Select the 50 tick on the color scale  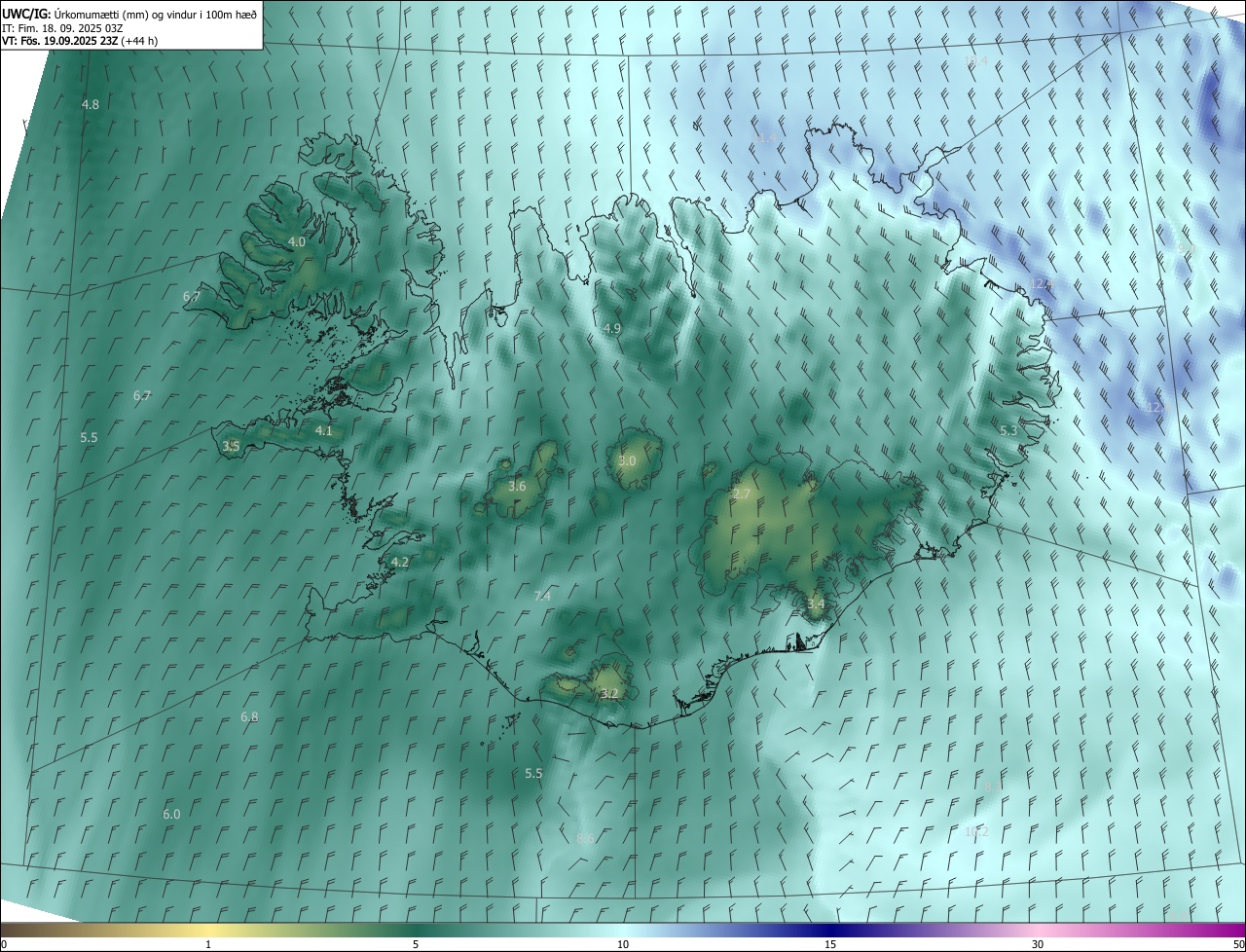[x=1238, y=944]
